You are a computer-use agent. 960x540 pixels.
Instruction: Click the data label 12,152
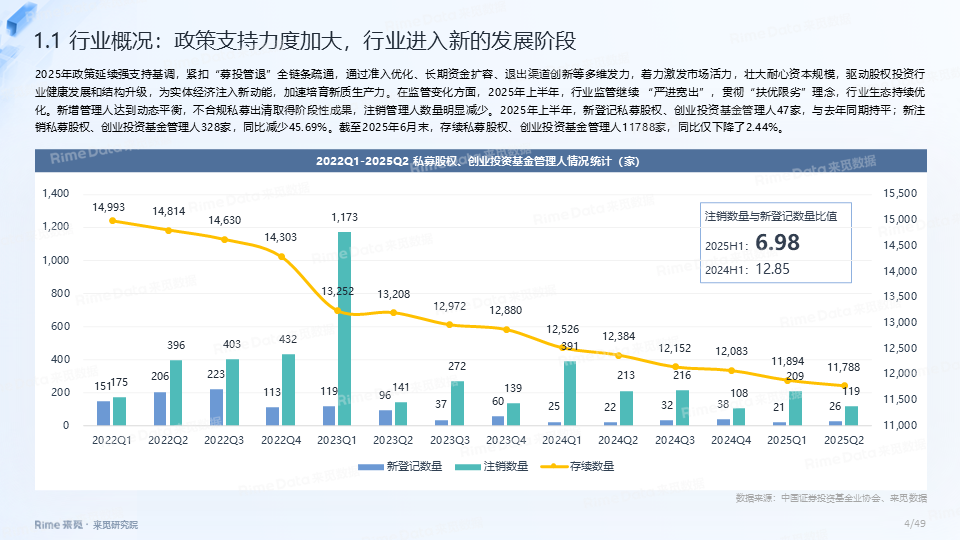(675, 348)
